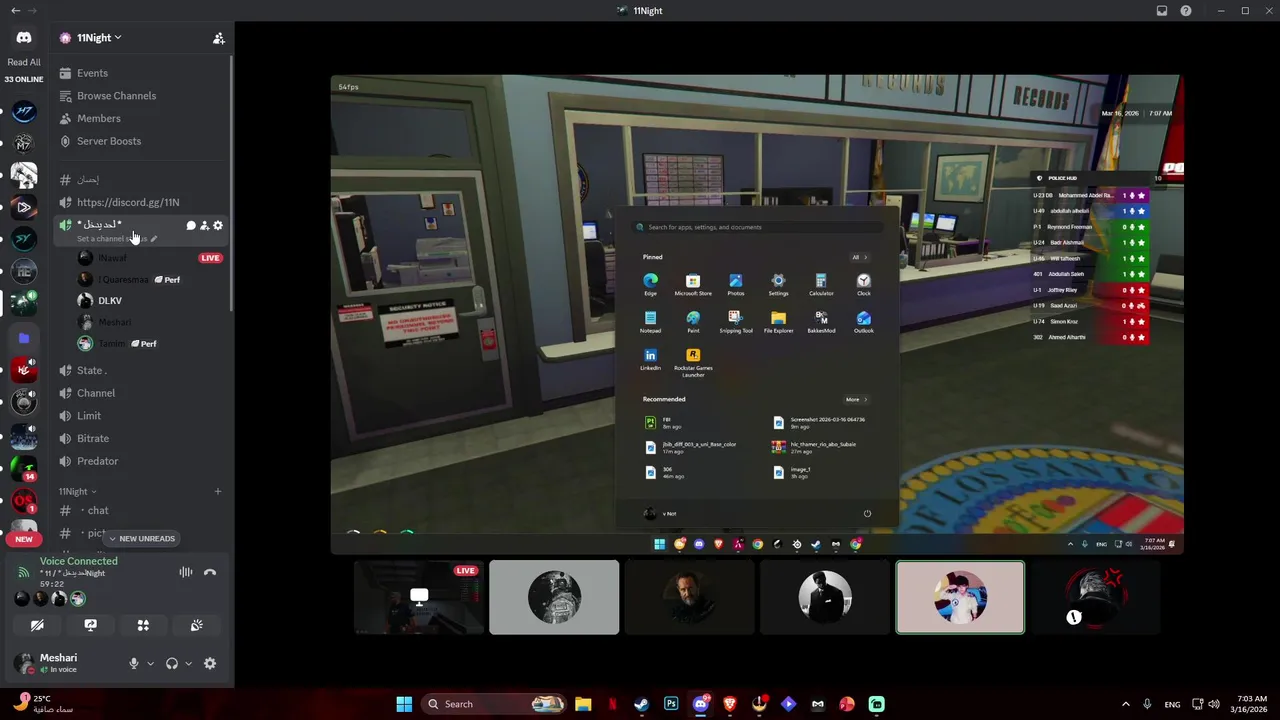This screenshot has width=1280, height=720.
Task: Open Netflix from the taskbar
Action: coord(612,704)
